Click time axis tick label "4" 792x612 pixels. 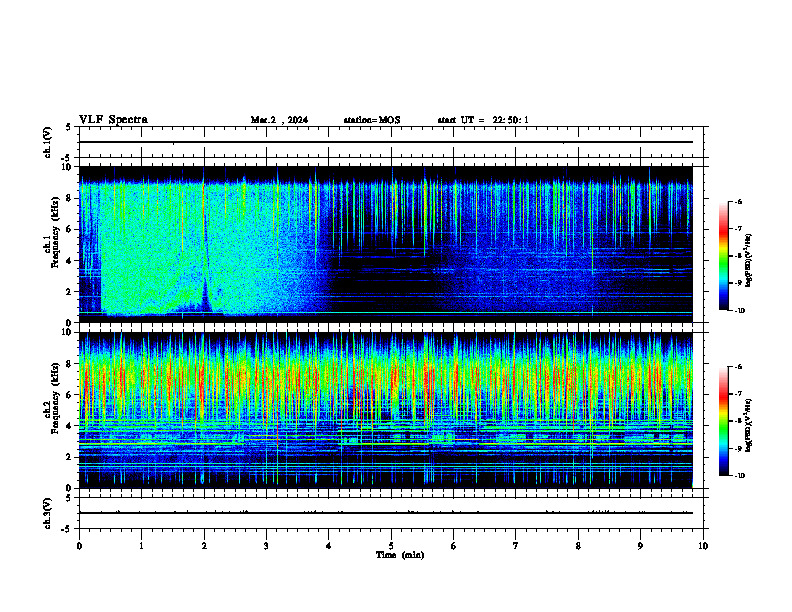point(328,546)
